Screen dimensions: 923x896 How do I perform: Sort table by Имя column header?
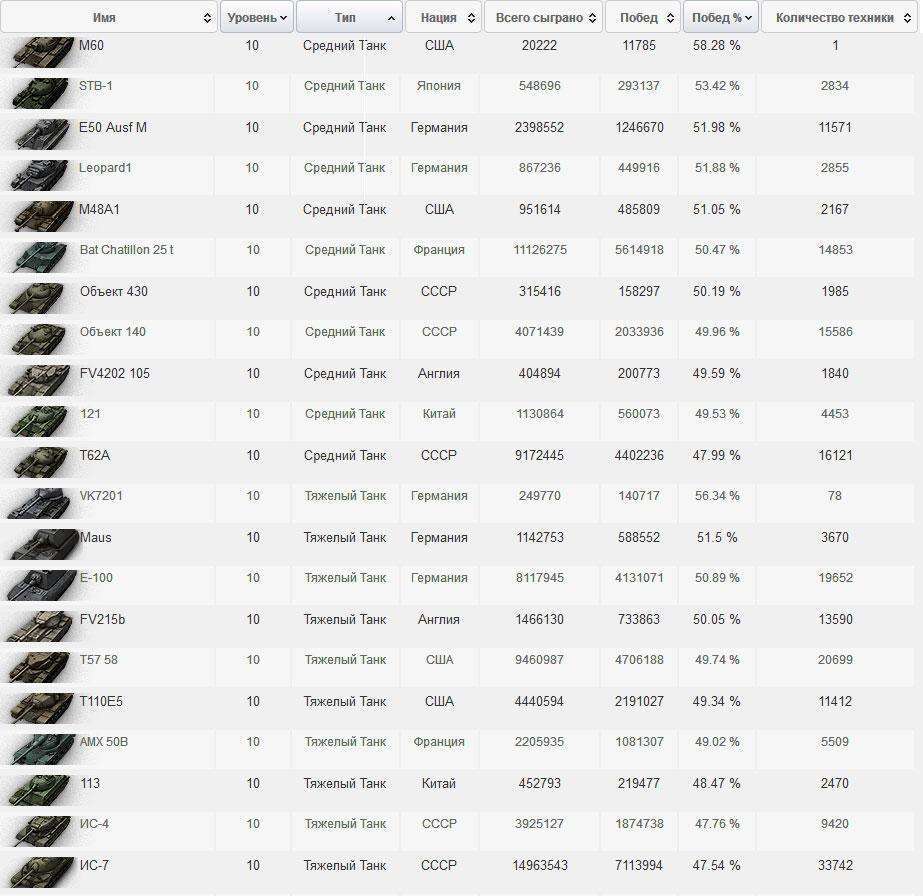[x=109, y=17]
